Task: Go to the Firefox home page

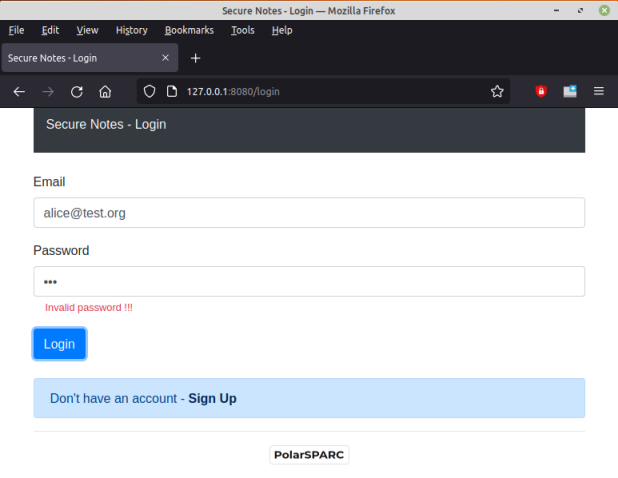Action: tap(105, 91)
